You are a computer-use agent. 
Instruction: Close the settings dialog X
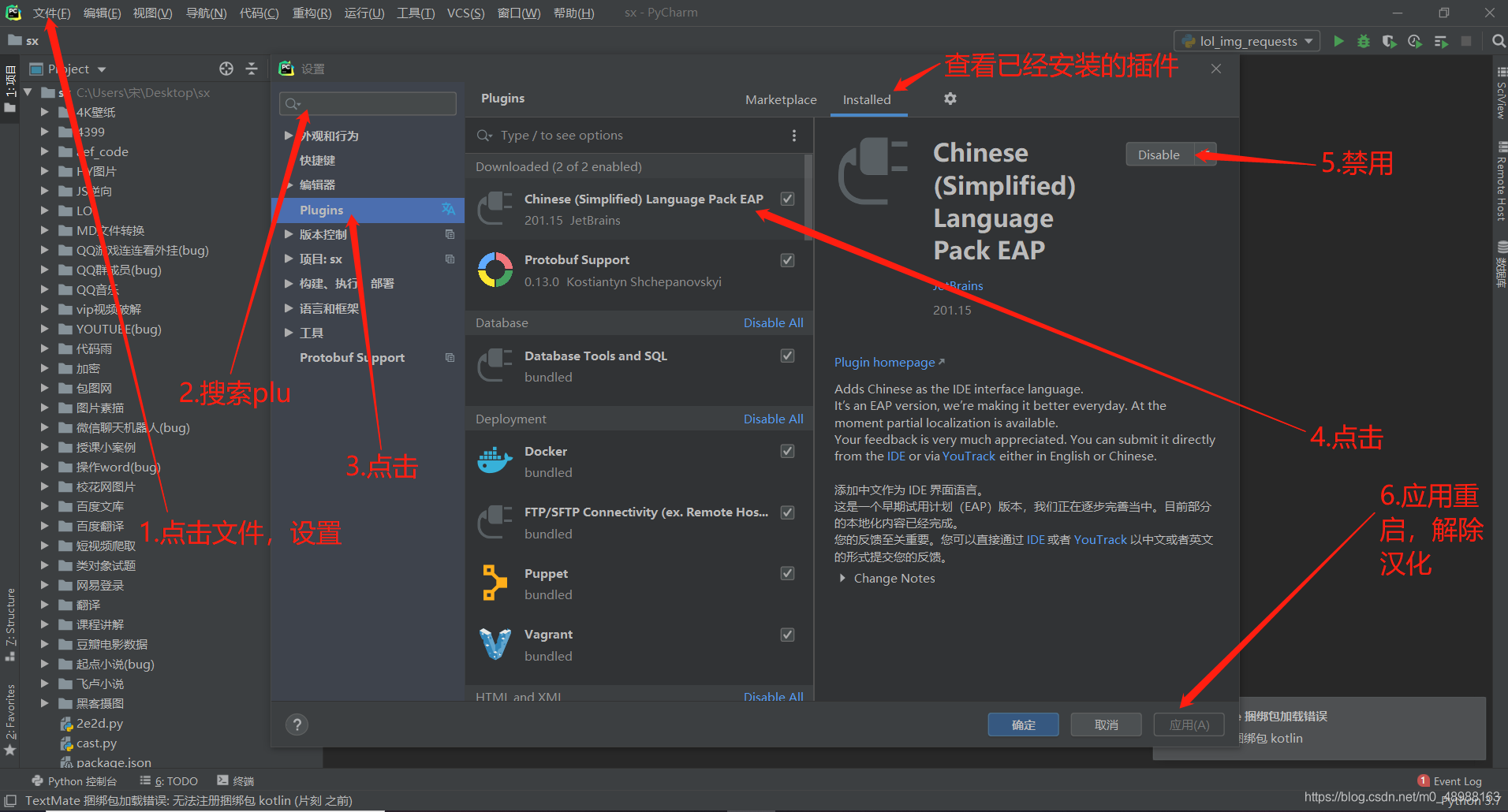click(x=1216, y=69)
